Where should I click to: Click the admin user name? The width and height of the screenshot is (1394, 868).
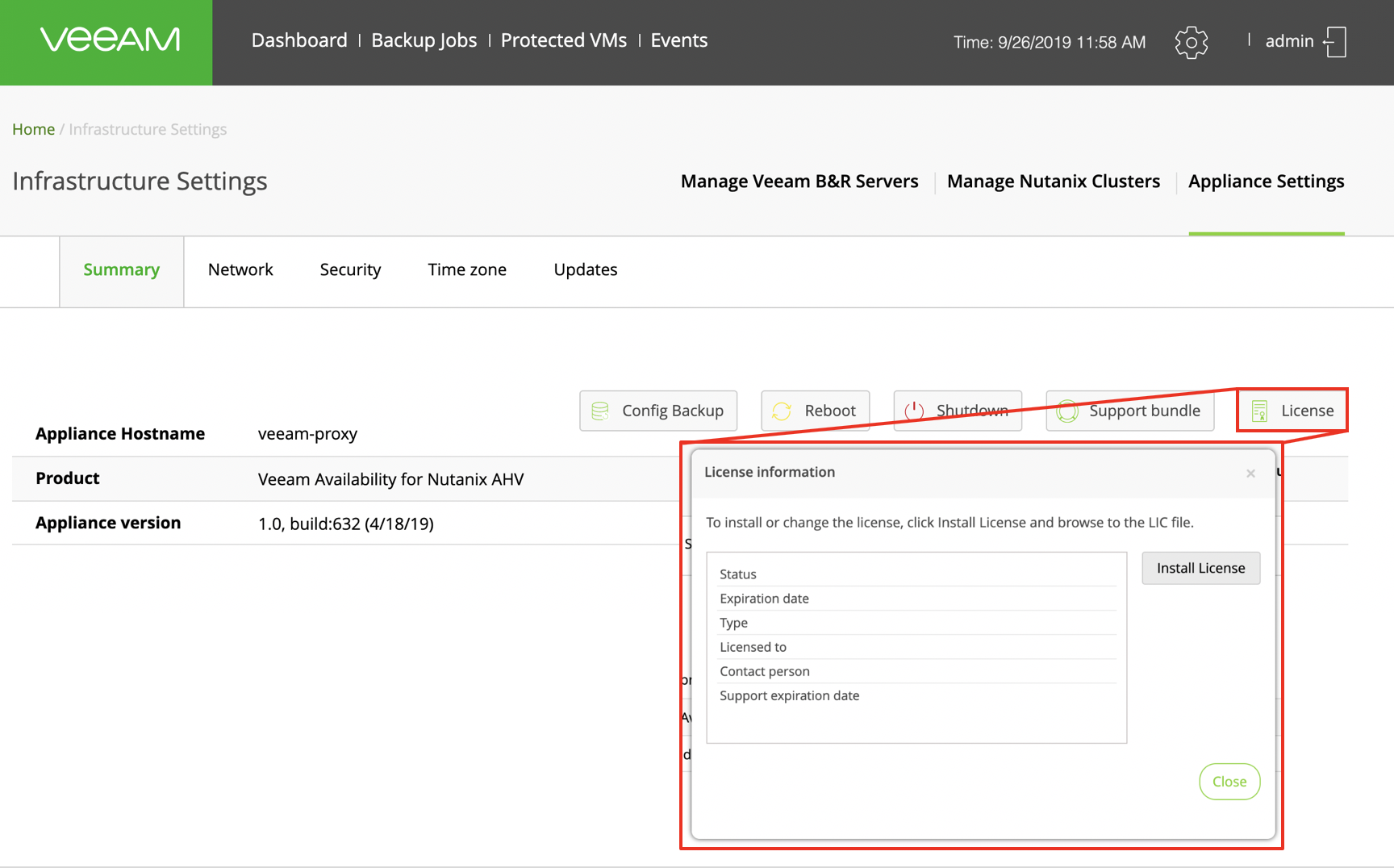pos(1289,41)
